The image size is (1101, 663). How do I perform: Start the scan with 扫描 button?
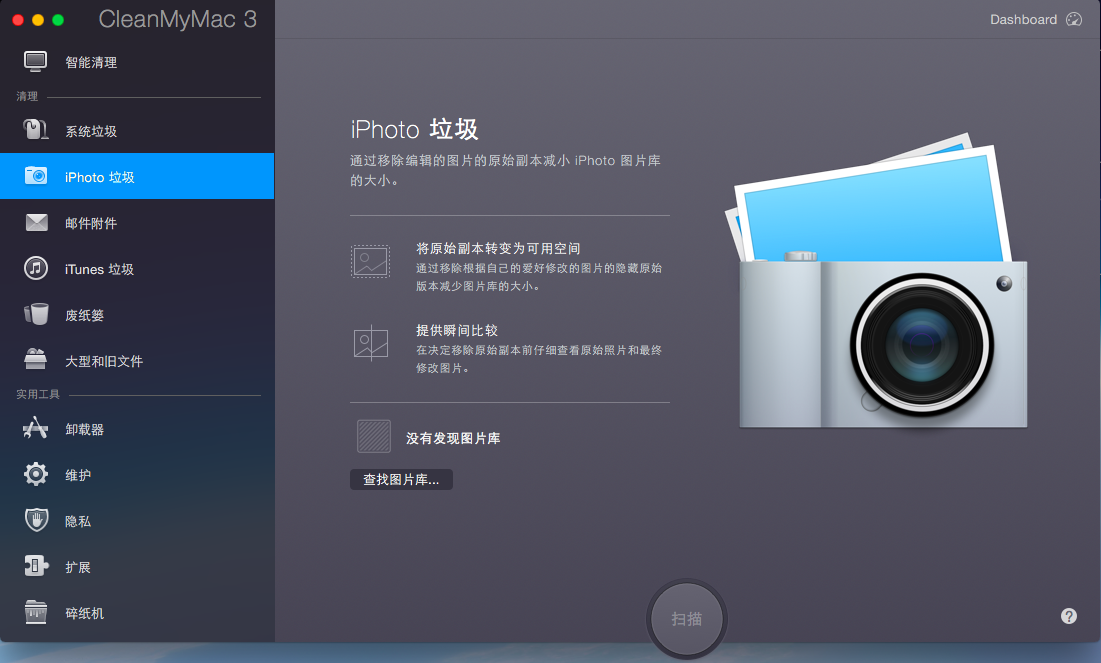687,619
